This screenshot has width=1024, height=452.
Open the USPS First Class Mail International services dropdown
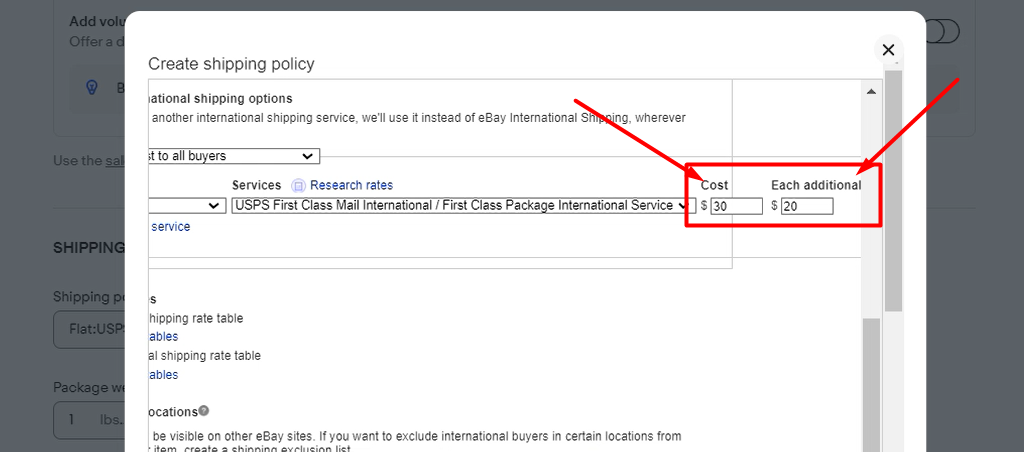point(464,206)
